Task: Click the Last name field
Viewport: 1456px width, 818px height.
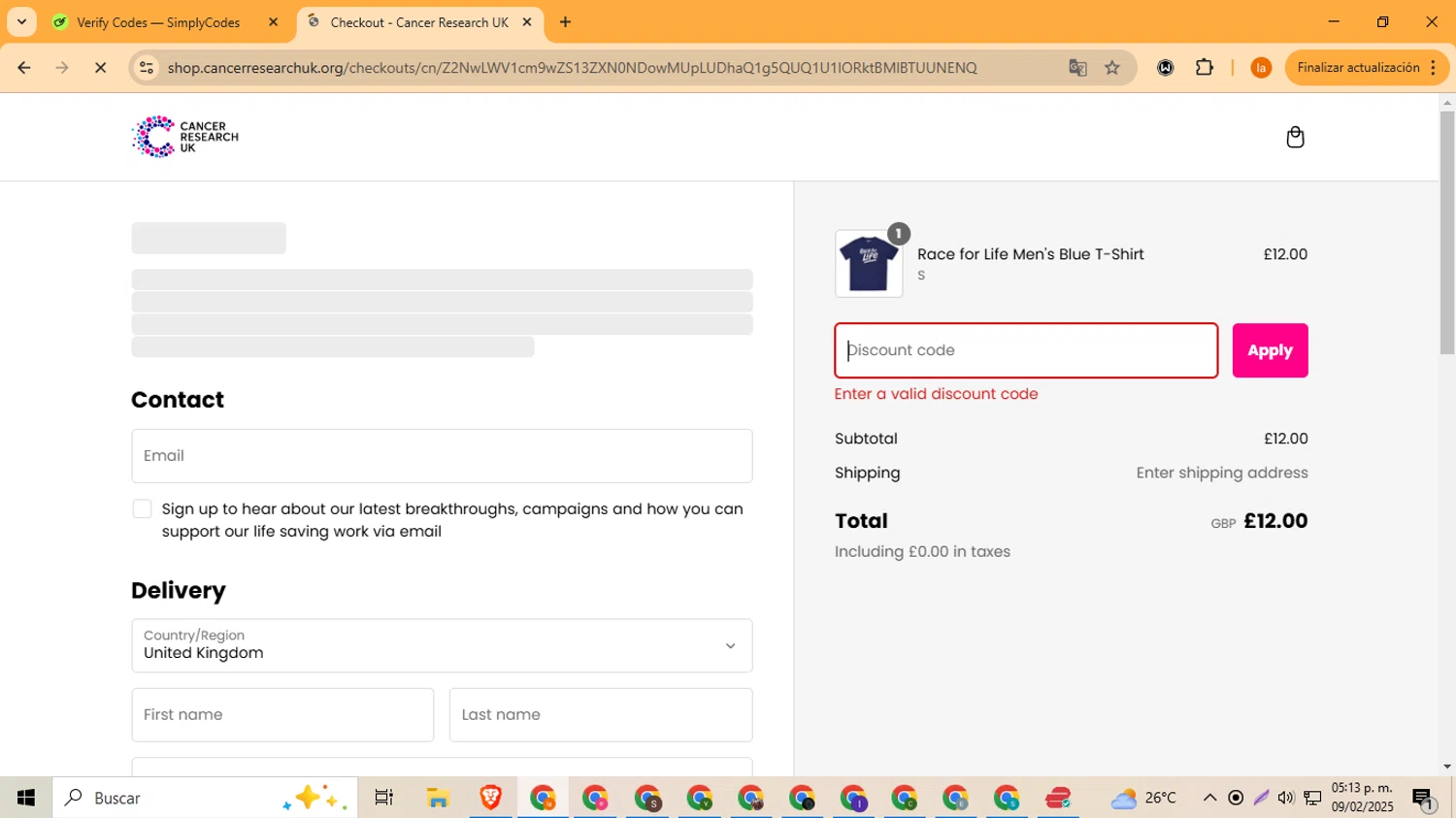Action: [x=601, y=715]
